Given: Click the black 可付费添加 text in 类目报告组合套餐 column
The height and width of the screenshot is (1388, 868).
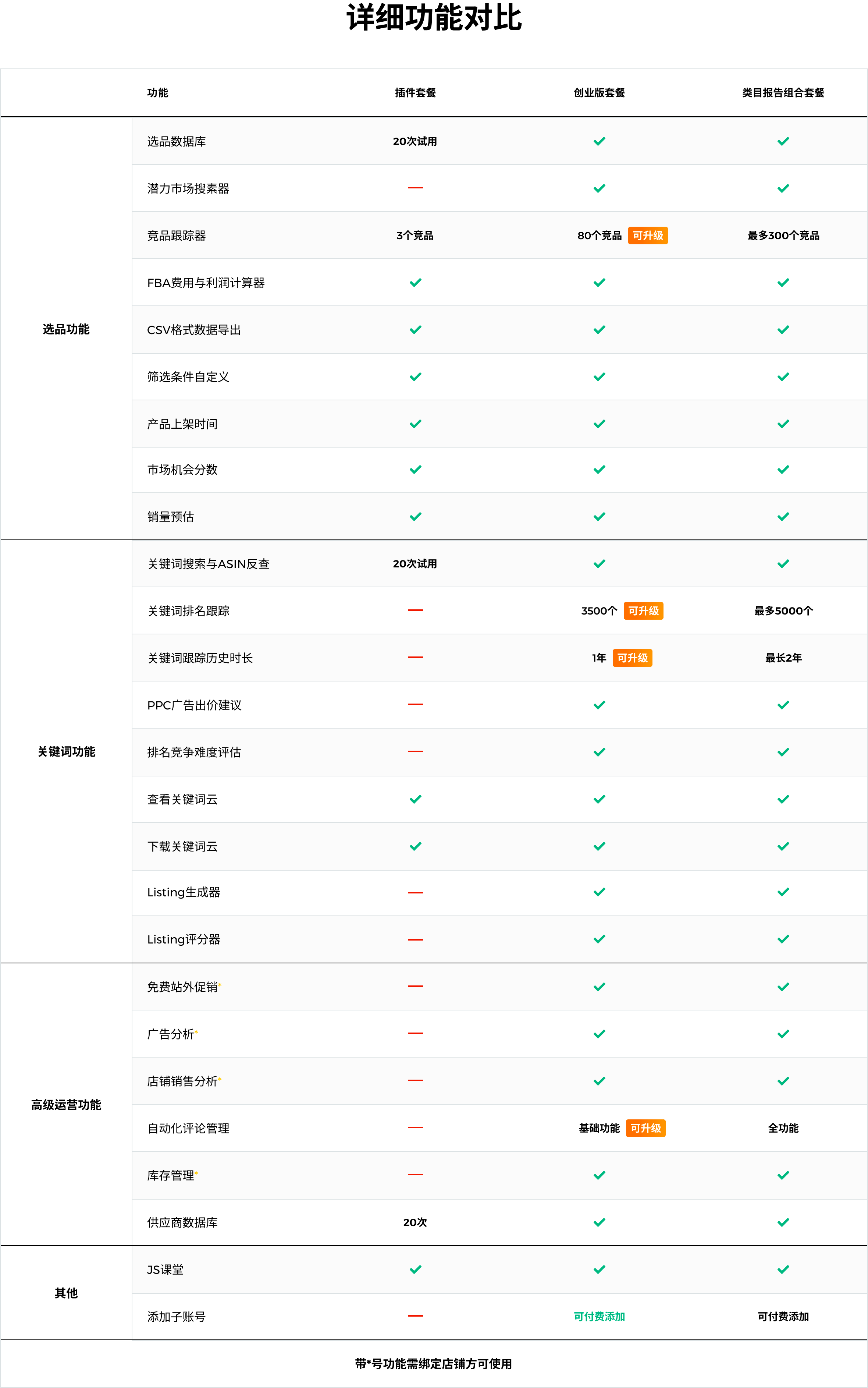Looking at the screenshot, I should click(x=783, y=1316).
